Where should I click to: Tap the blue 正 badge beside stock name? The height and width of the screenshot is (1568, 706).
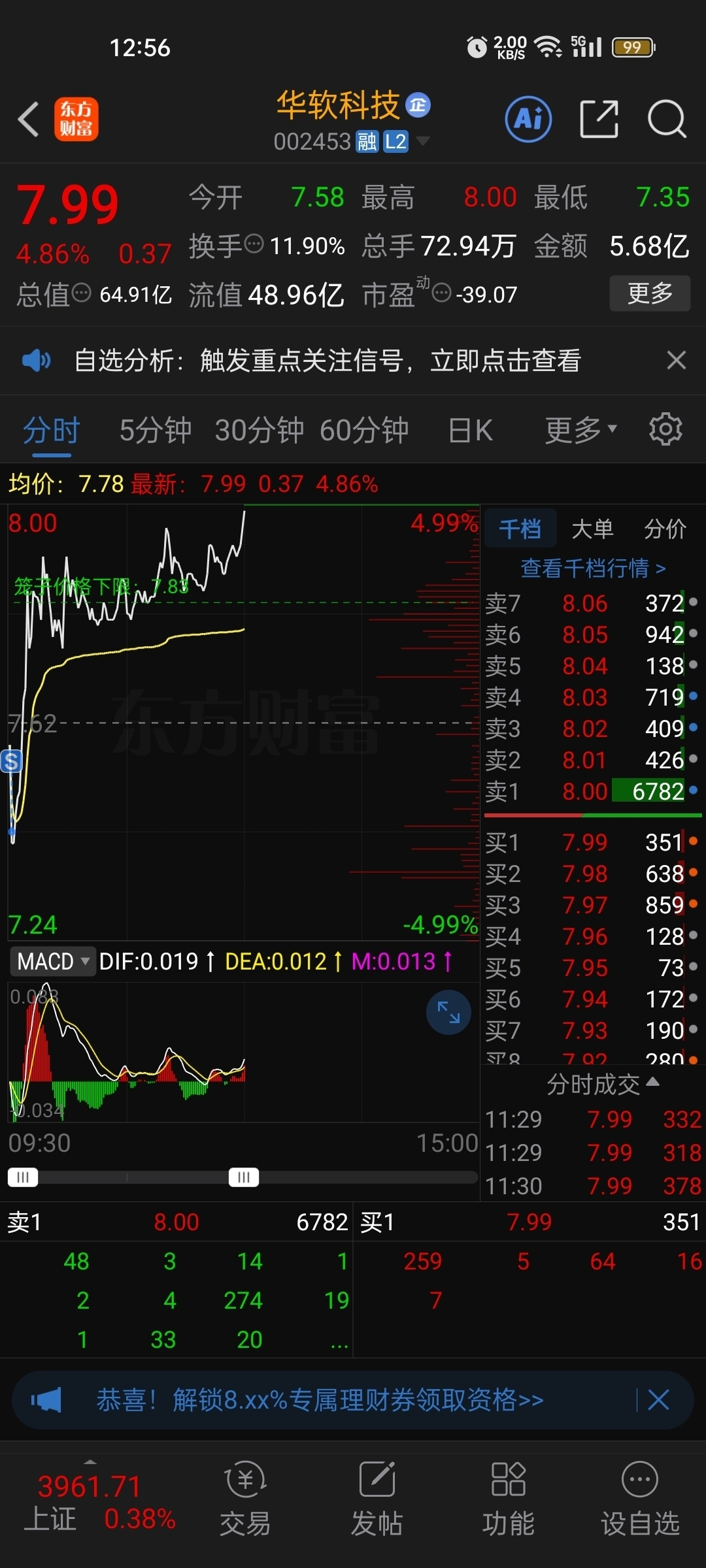[x=418, y=105]
